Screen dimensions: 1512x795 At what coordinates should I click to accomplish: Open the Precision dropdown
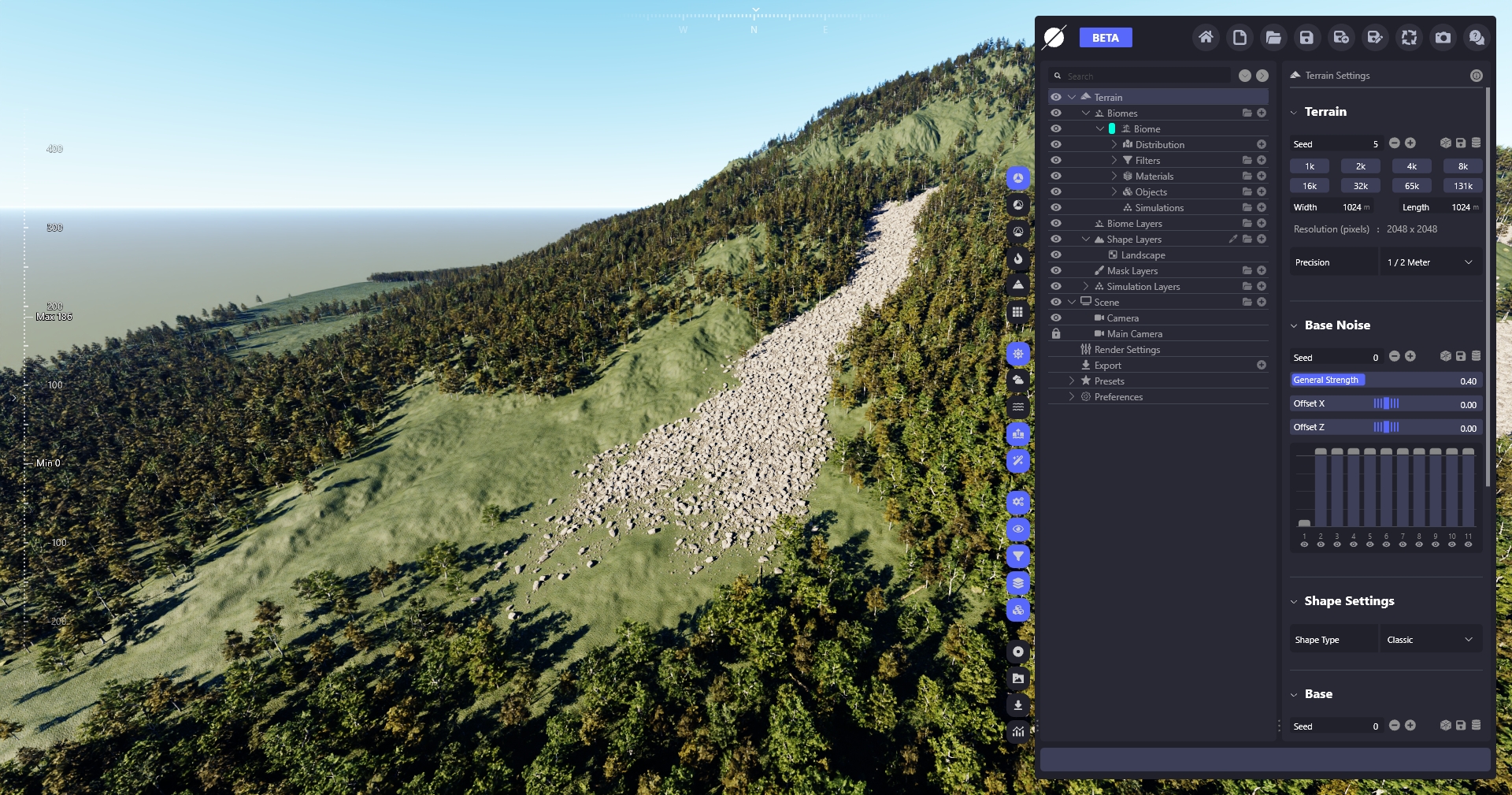pos(1430,262)
